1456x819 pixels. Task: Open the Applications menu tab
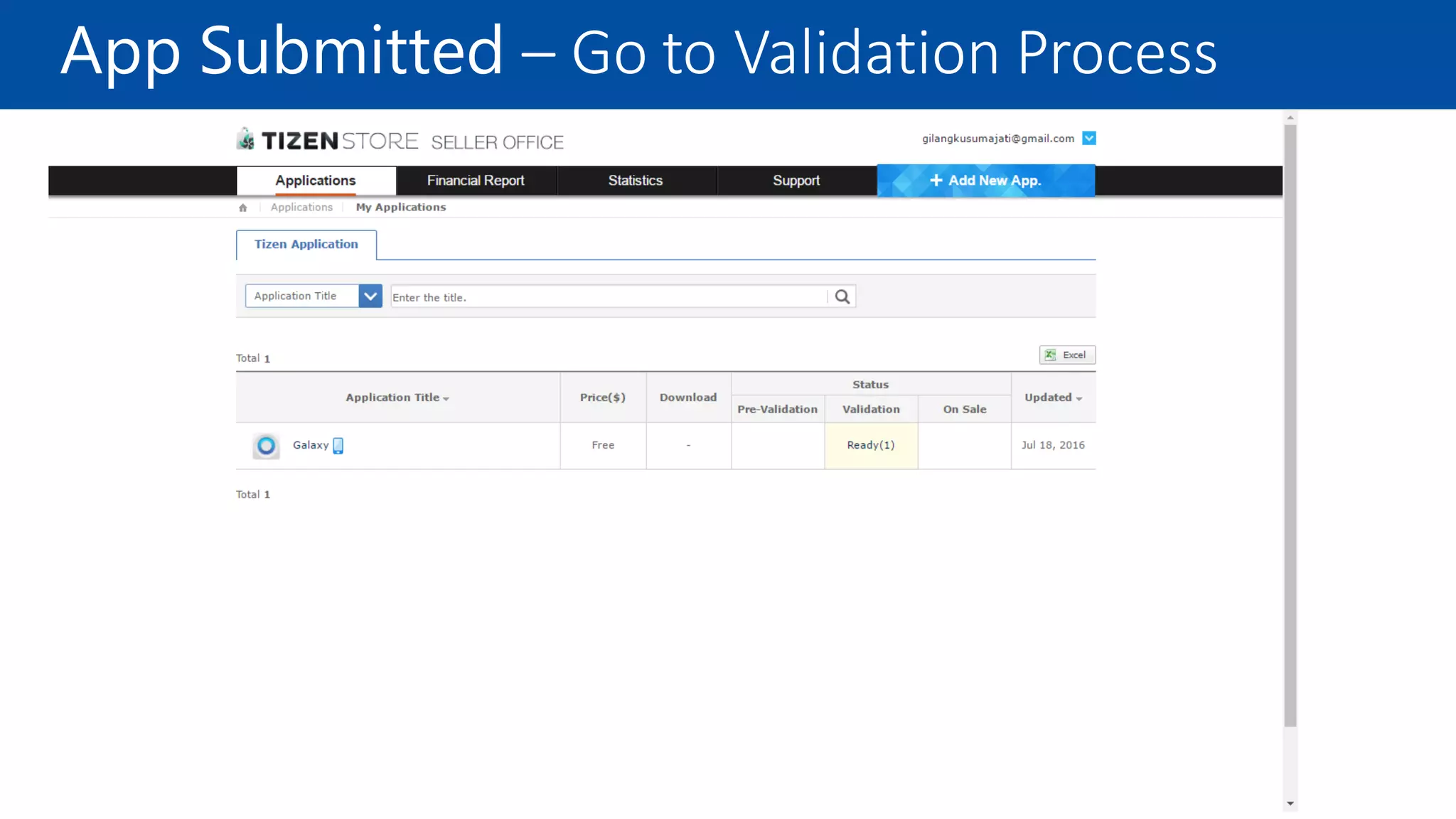point(316,181)
